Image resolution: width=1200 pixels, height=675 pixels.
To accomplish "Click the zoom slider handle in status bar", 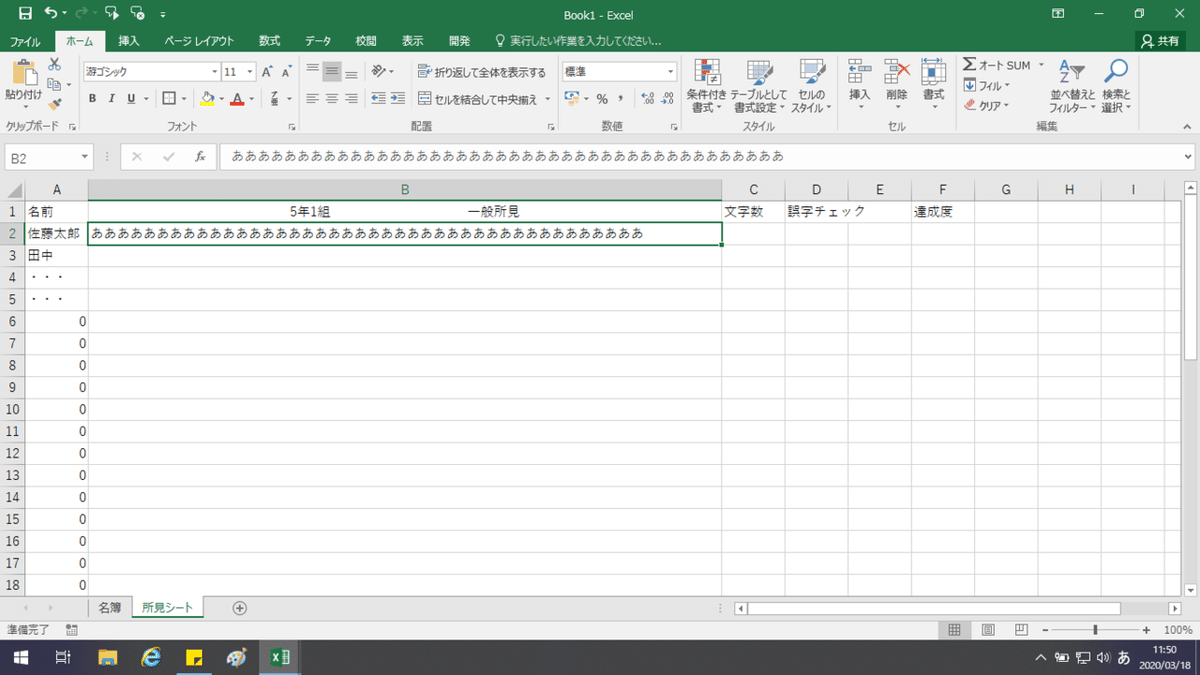I will 1095,630.
